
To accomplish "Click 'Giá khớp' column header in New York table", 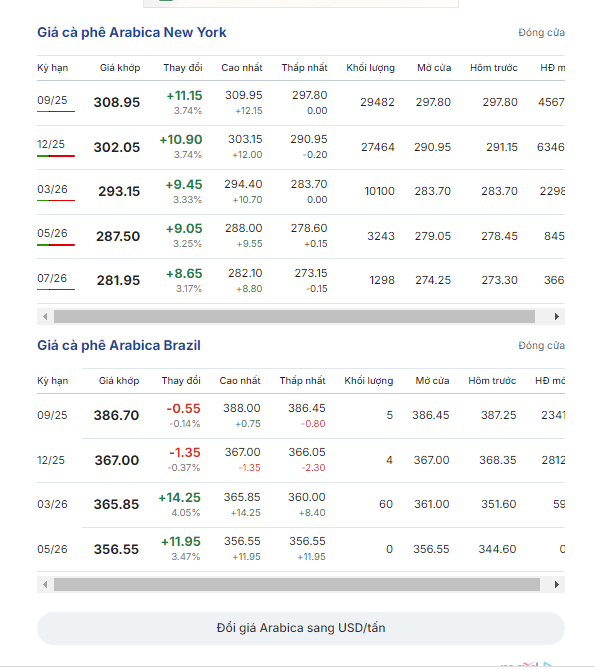I will (120, 68).
